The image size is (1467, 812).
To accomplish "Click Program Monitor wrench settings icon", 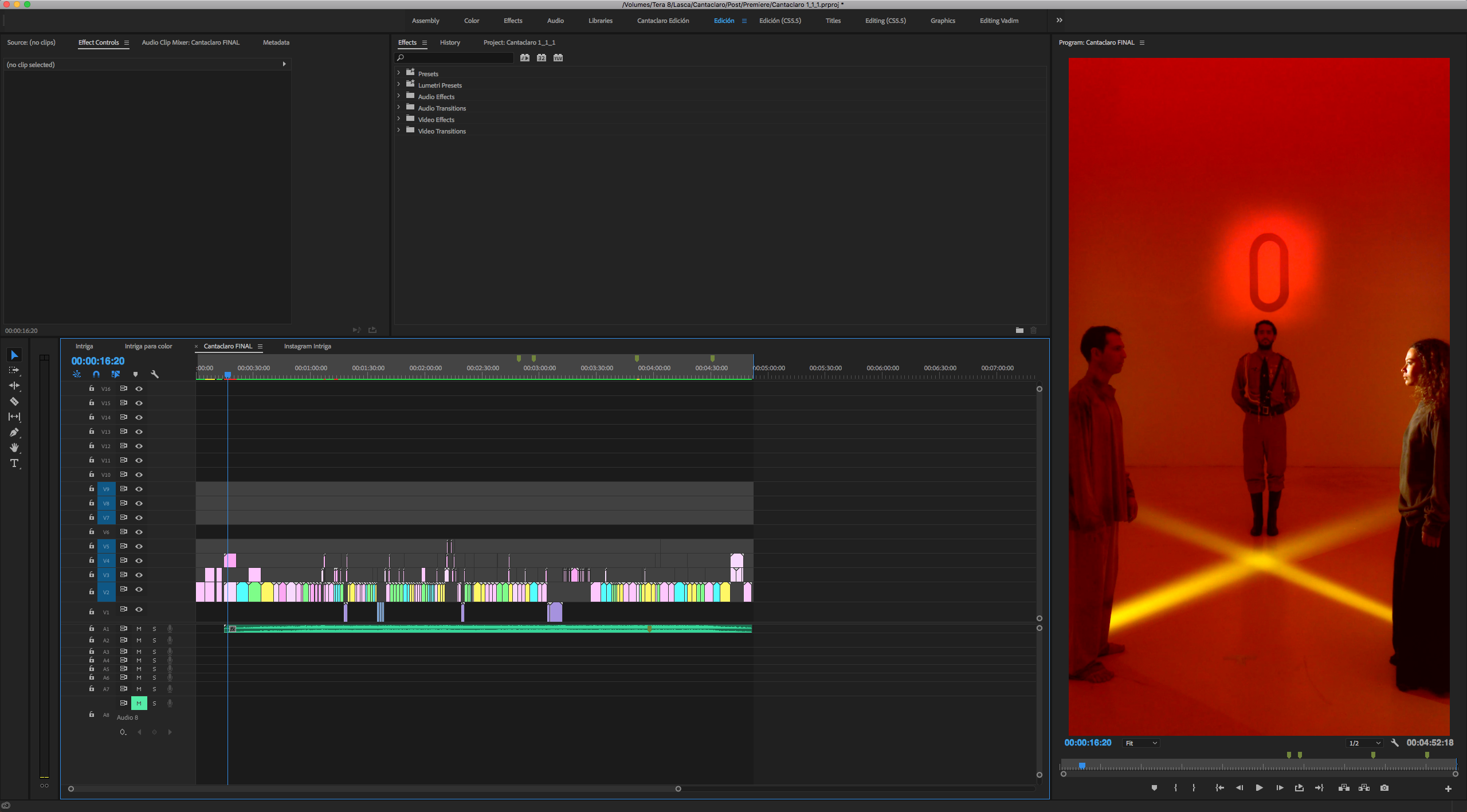I will pyautogui.click(x=1395, y=743).
